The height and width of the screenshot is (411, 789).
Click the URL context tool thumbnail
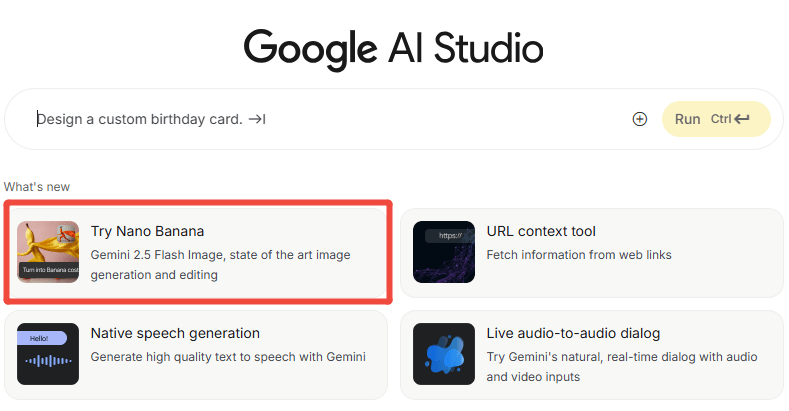point(444,252)
